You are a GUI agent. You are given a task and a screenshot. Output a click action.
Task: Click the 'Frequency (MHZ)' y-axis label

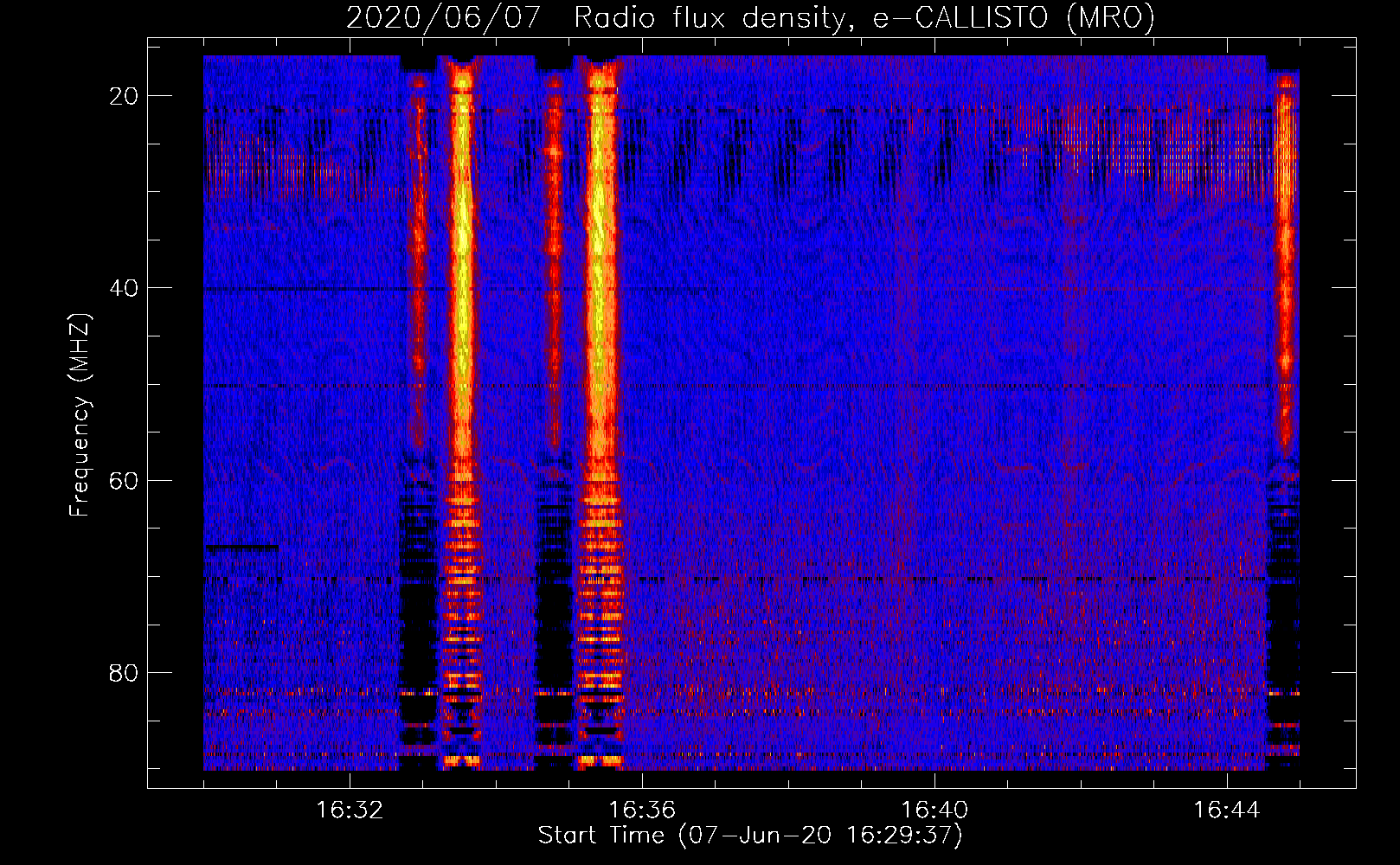click(80, 415)
